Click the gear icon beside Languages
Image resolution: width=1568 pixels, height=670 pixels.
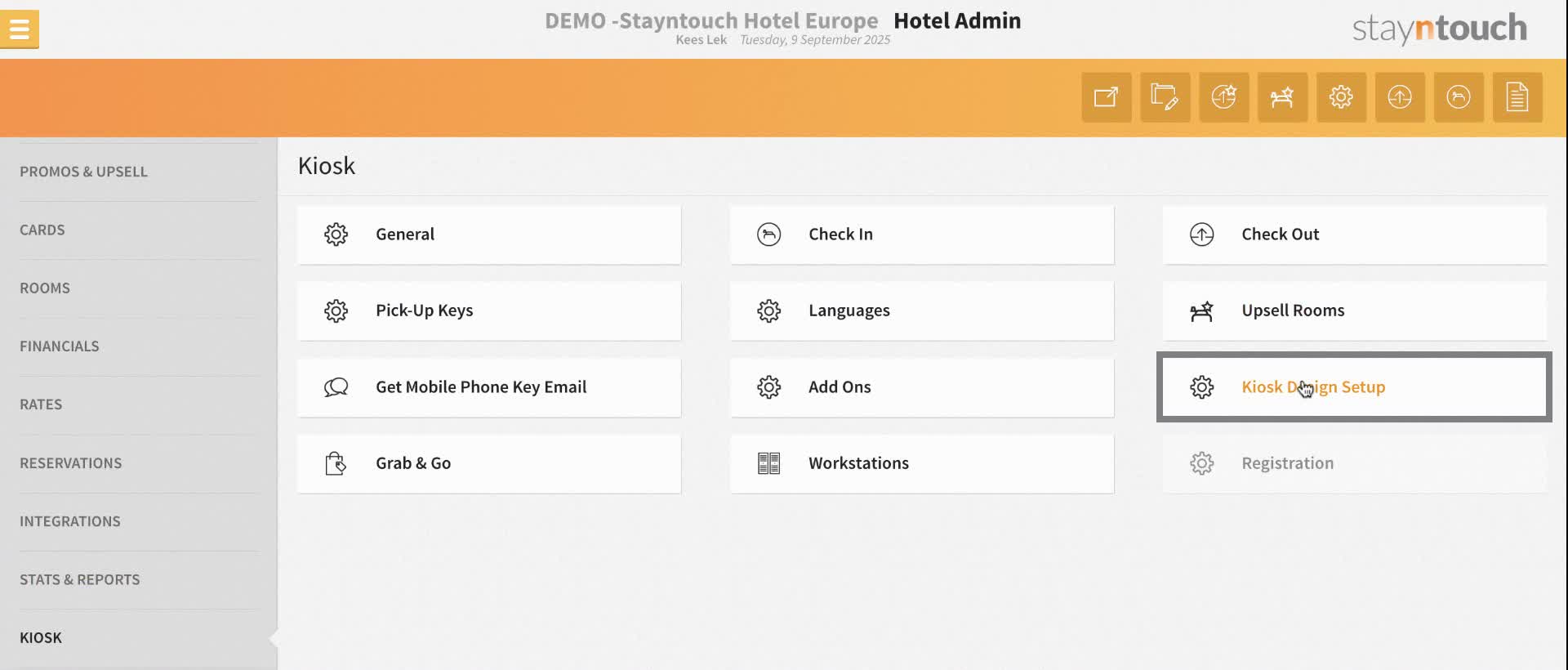pos(768,310)
